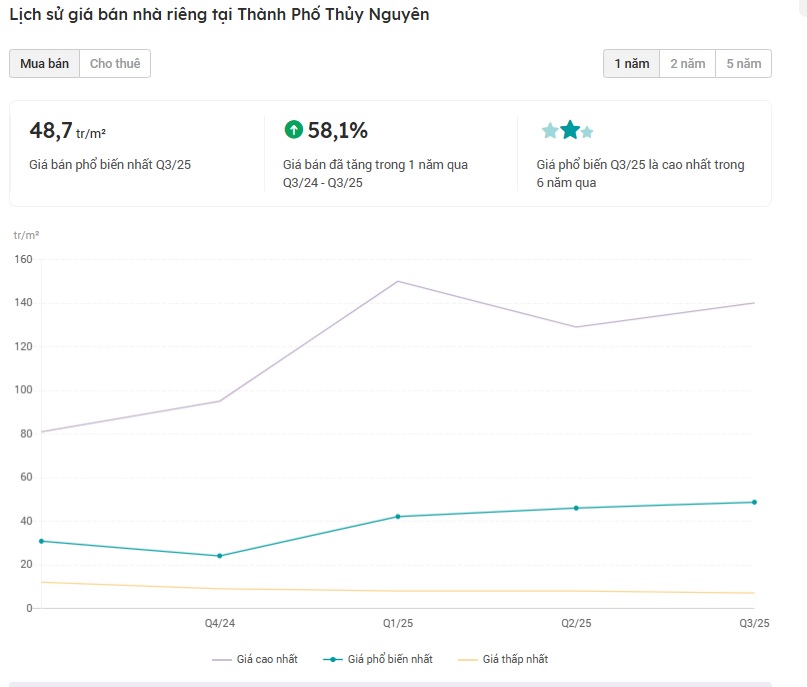807x687 pixels.
Task: Switch to the Mua bán tab
Action: click(x=44, y=64)
